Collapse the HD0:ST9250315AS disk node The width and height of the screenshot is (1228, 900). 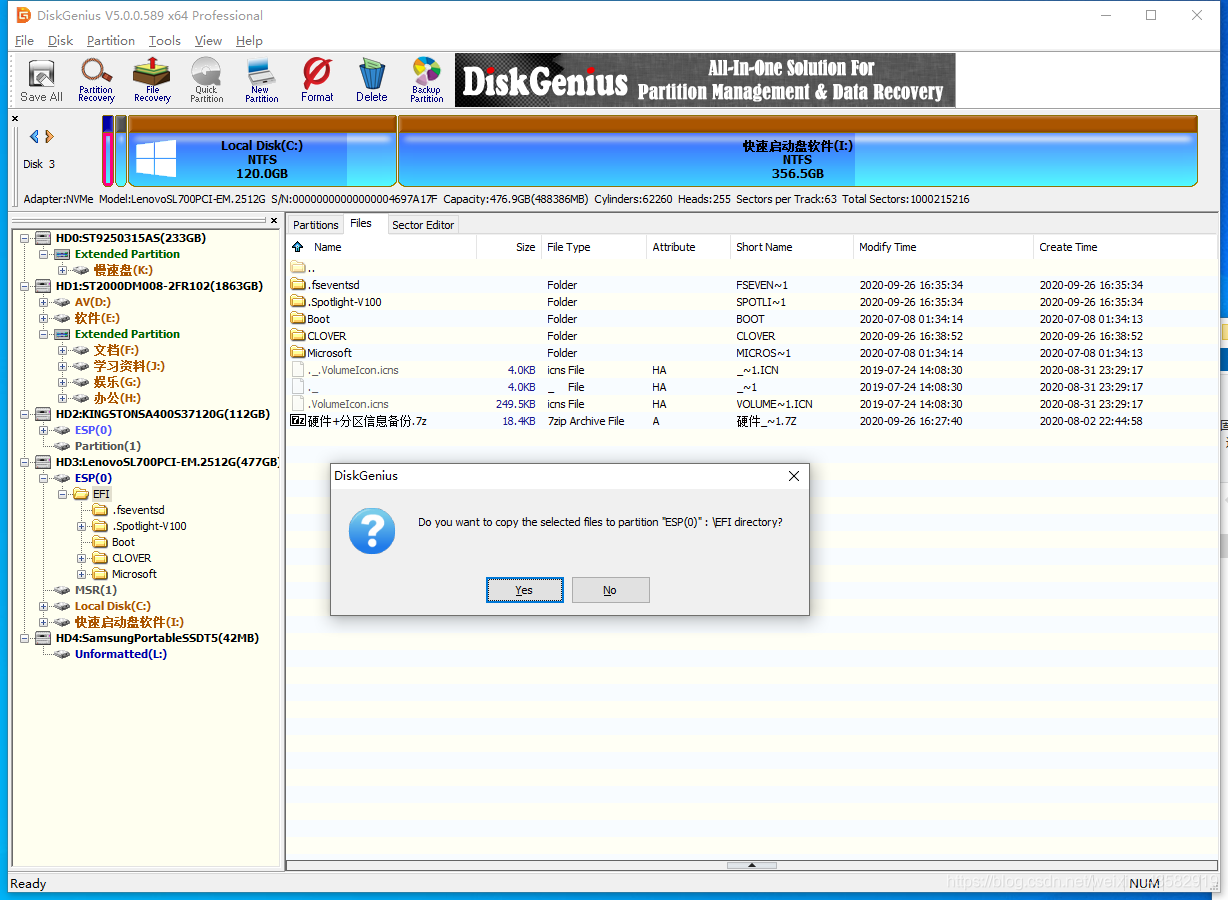pos(24,238)
